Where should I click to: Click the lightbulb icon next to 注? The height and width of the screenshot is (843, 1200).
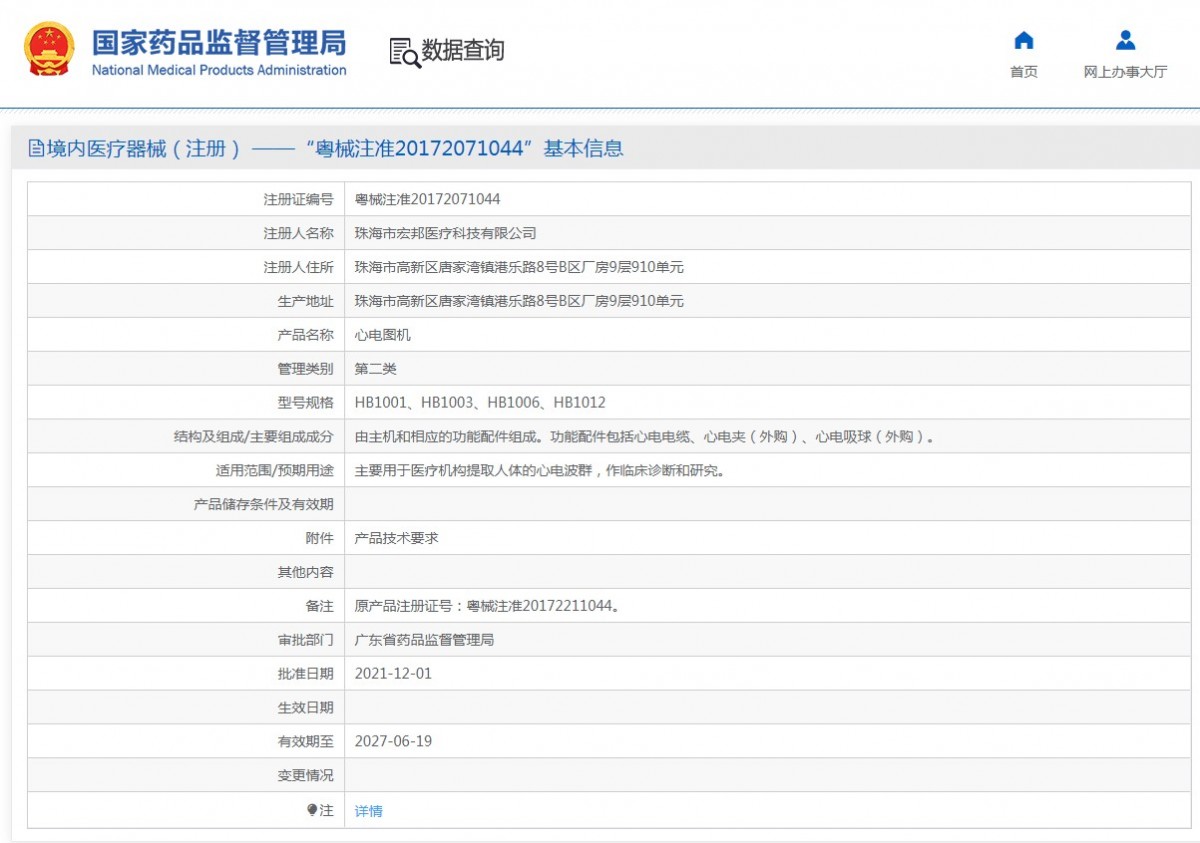pos(312,810)
